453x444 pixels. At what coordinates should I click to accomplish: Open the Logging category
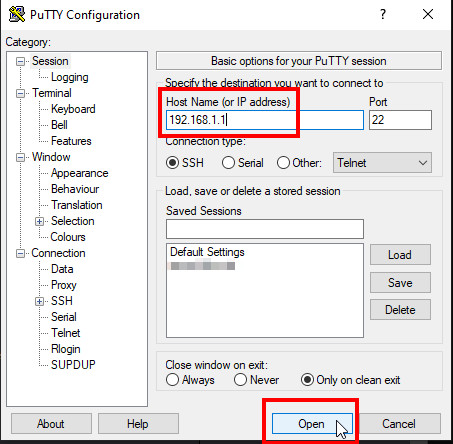click(x=70, y=77)
